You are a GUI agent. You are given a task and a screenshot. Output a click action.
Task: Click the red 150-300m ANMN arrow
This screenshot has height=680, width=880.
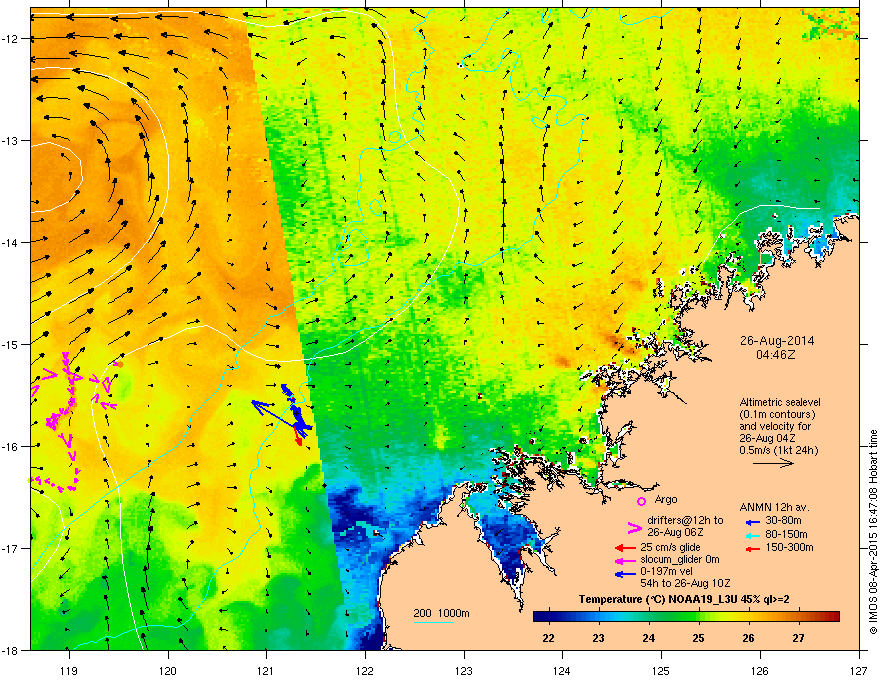tap(753, 548)
